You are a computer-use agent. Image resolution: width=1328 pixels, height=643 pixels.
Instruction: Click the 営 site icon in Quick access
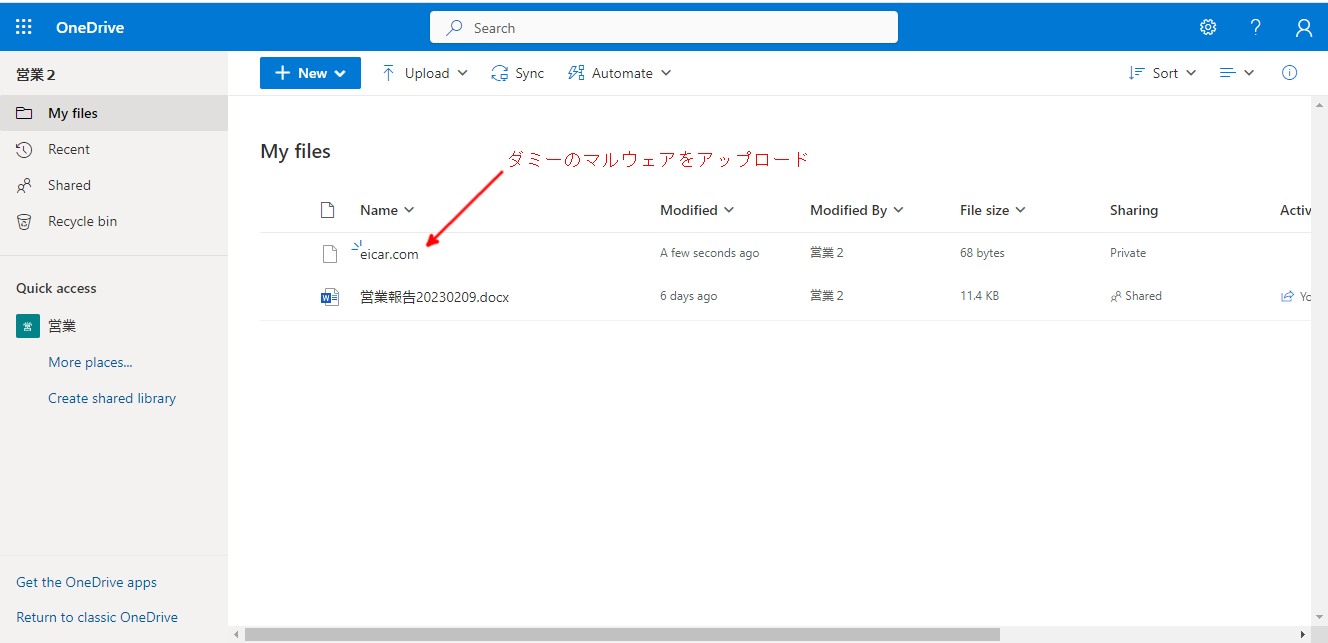coord(28,326)
